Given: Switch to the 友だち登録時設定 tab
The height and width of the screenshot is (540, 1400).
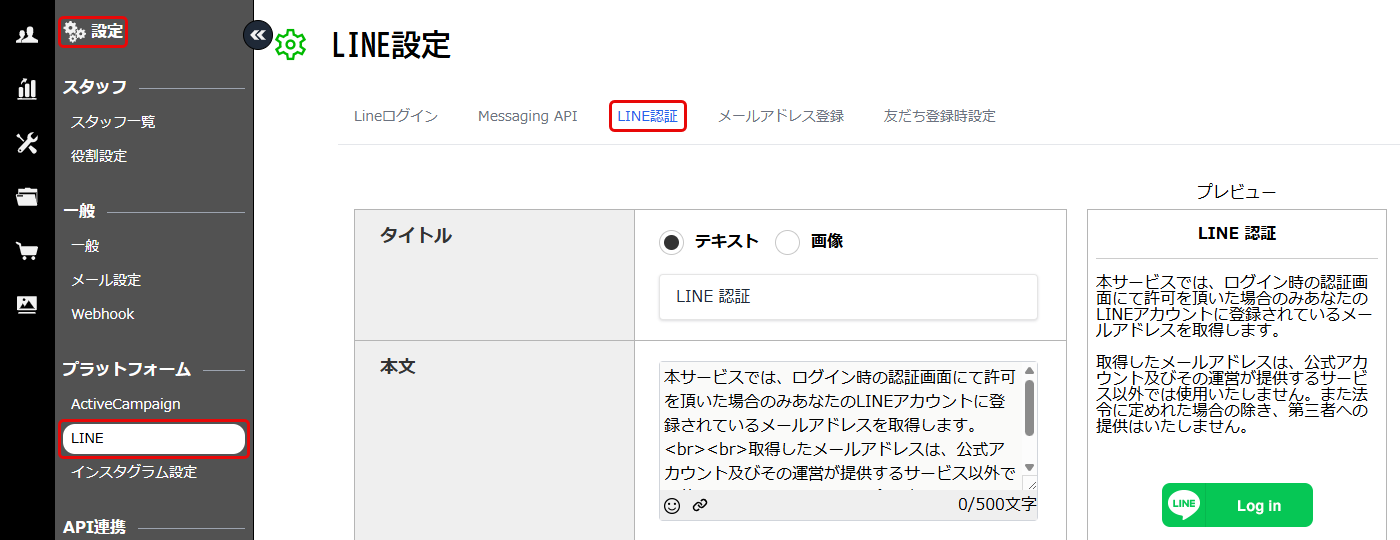Looking at the screenshot, I should [940, 116].
